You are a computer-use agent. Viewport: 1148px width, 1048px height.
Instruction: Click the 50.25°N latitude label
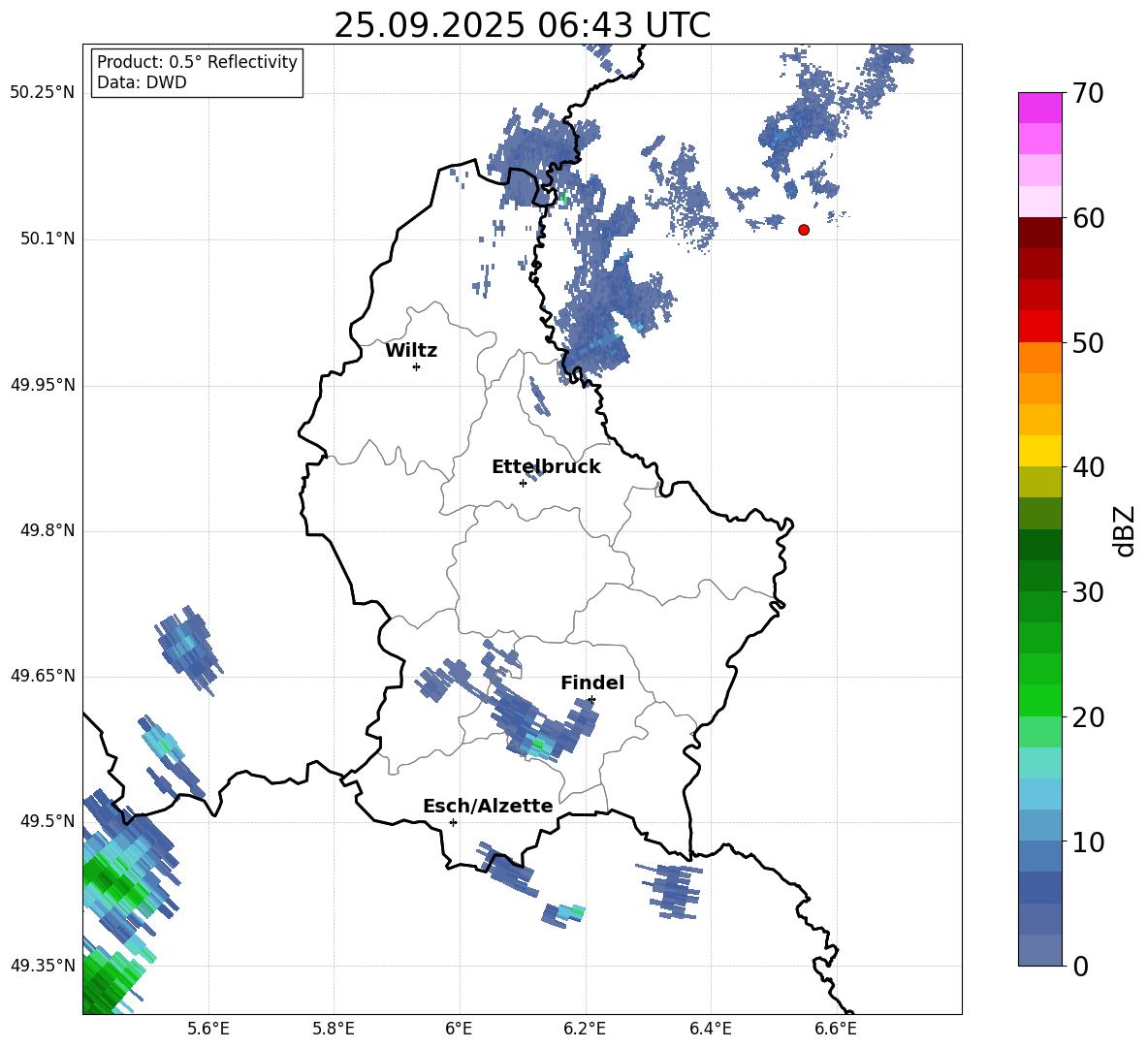[43, 93]
